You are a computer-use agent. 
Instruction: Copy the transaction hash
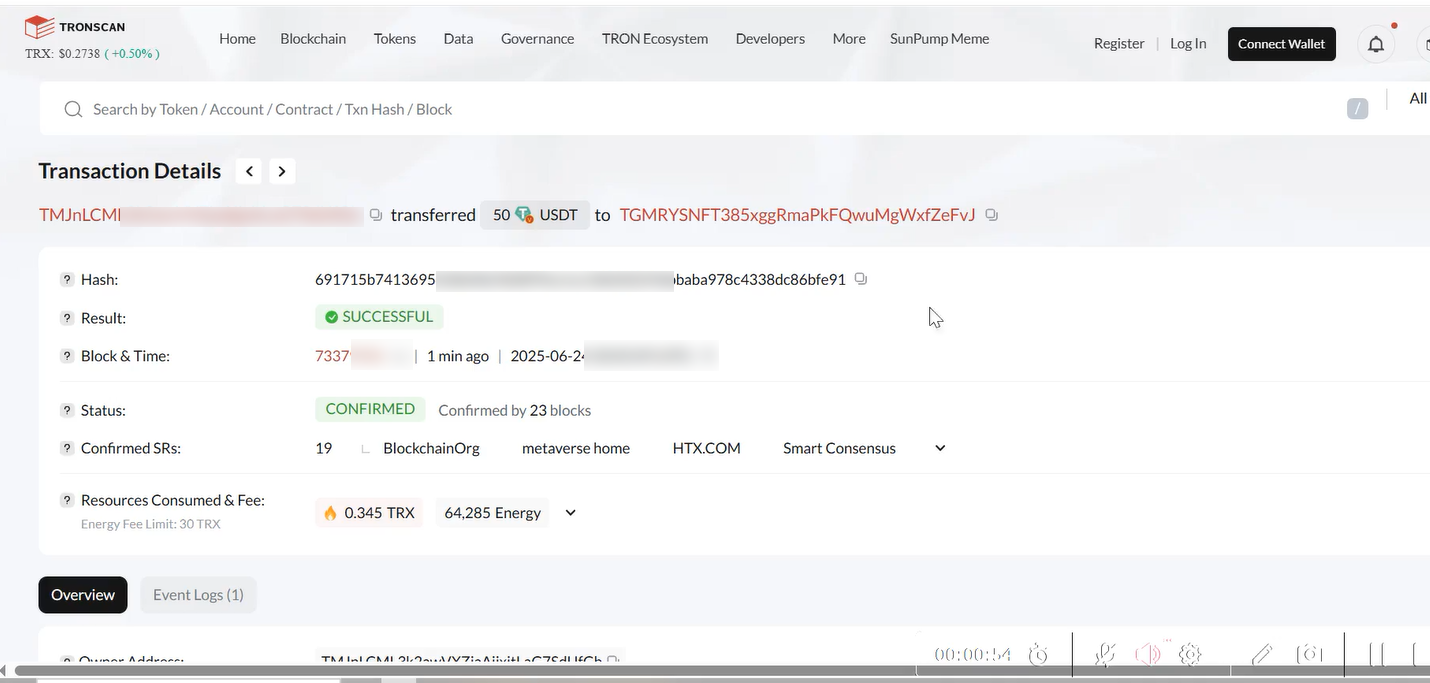[x=861, y=279]
